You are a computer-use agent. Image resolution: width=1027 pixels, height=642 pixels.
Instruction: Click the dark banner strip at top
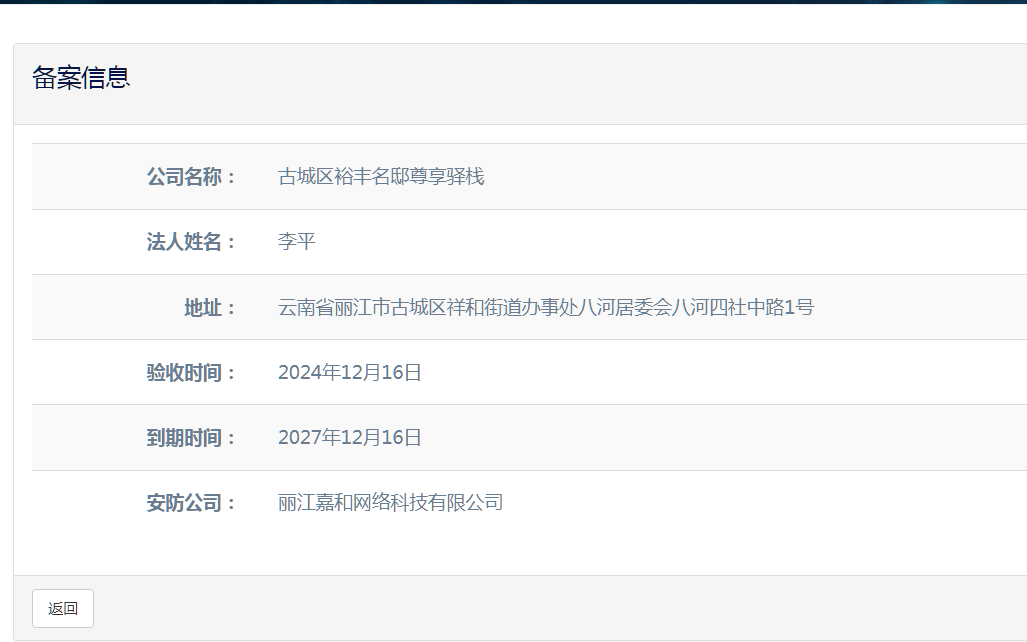coord(513,2)
